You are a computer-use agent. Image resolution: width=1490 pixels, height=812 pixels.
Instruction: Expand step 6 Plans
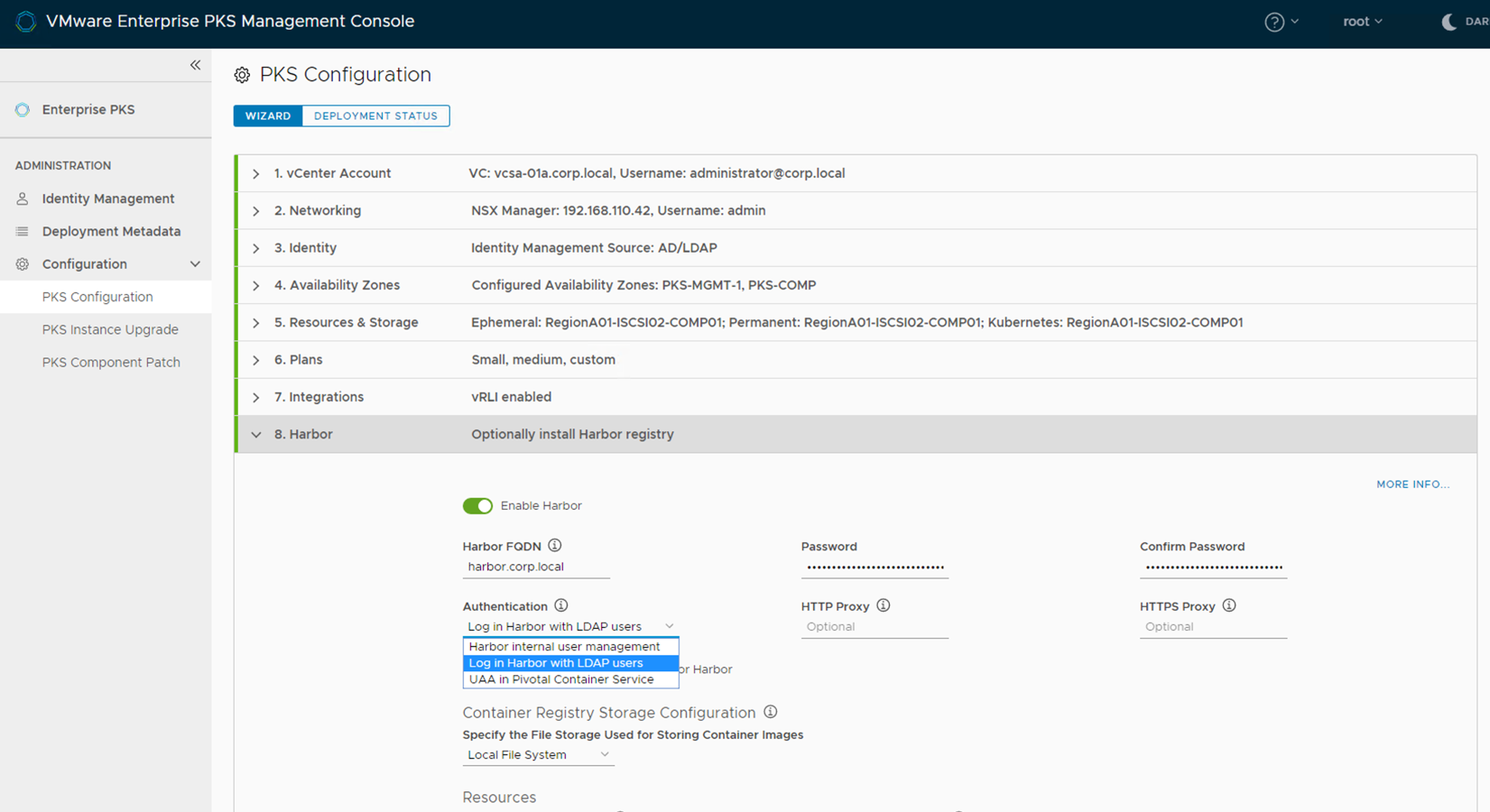coord(256,360)
